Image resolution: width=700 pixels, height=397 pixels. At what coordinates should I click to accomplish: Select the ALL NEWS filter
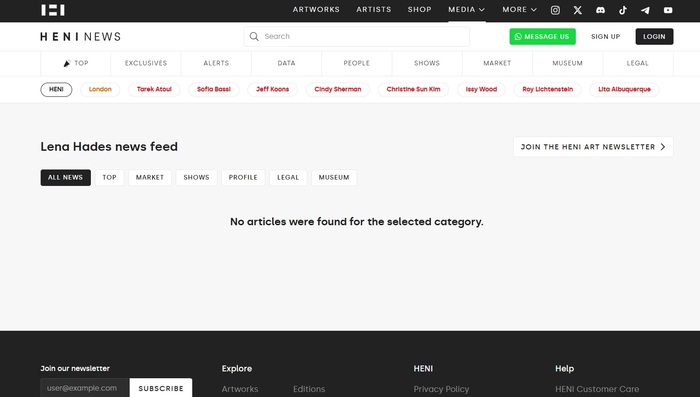pos(66,177)
